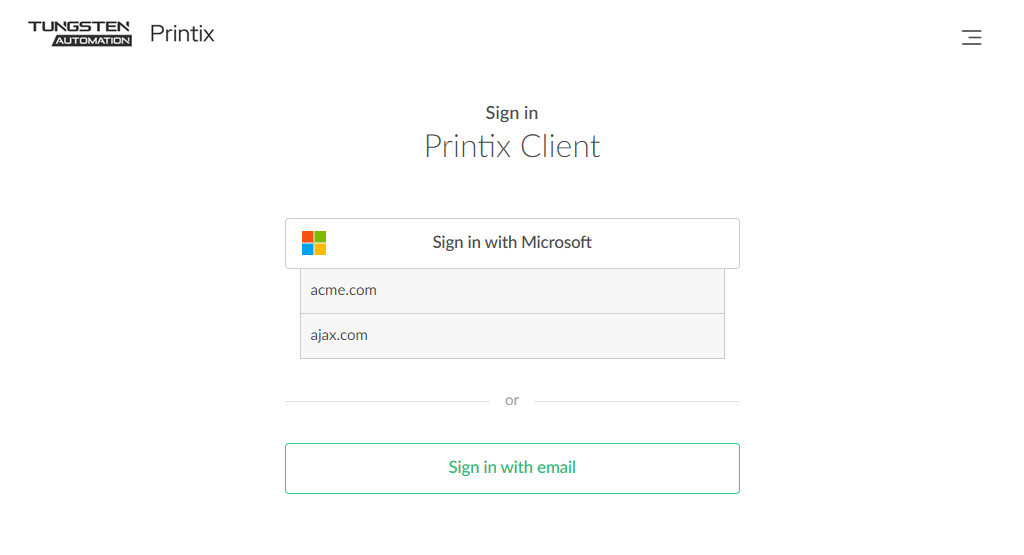The width and height of the screenshot is (1024, 555).
Task: Click the "Sign in with Microsoft" label text
Action: pos(512,243)
